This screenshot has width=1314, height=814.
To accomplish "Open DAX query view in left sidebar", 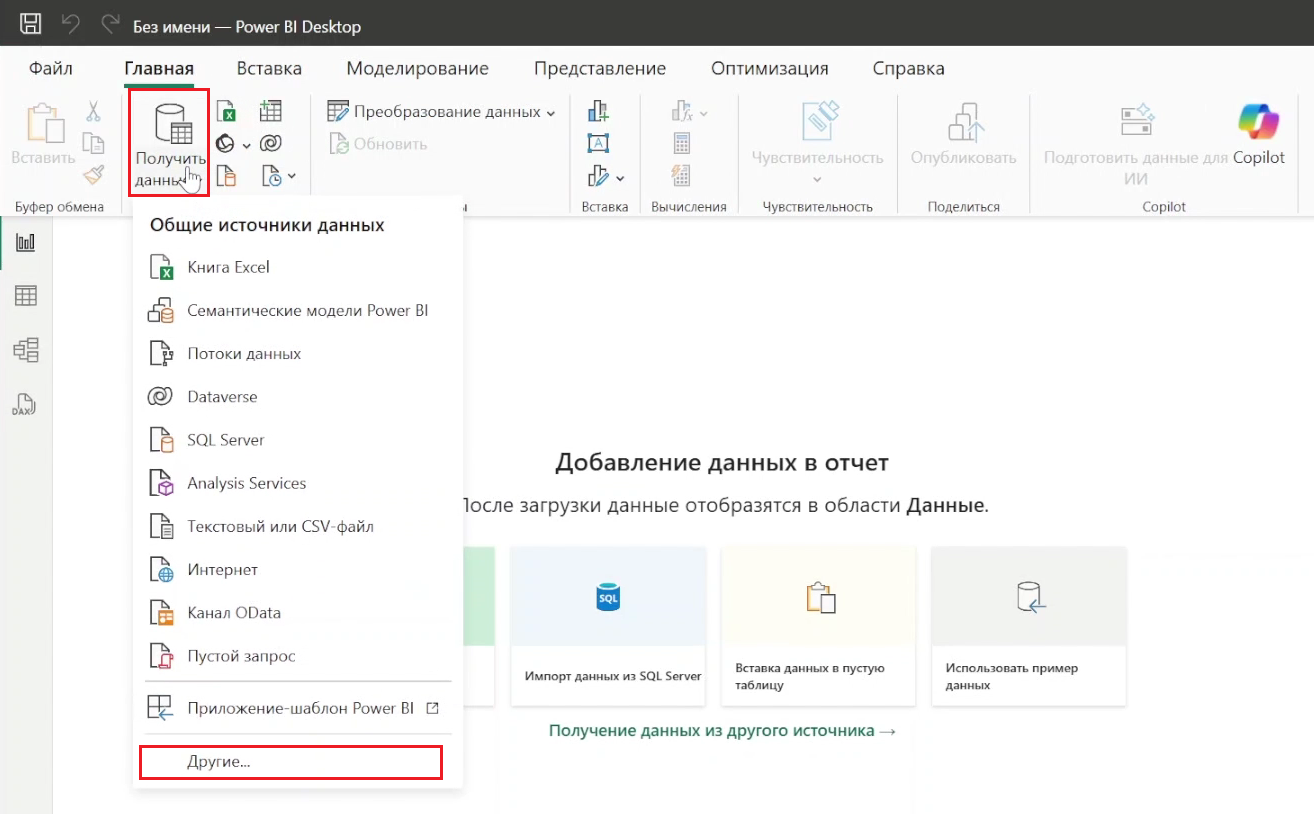I will [x=25, y=404].
